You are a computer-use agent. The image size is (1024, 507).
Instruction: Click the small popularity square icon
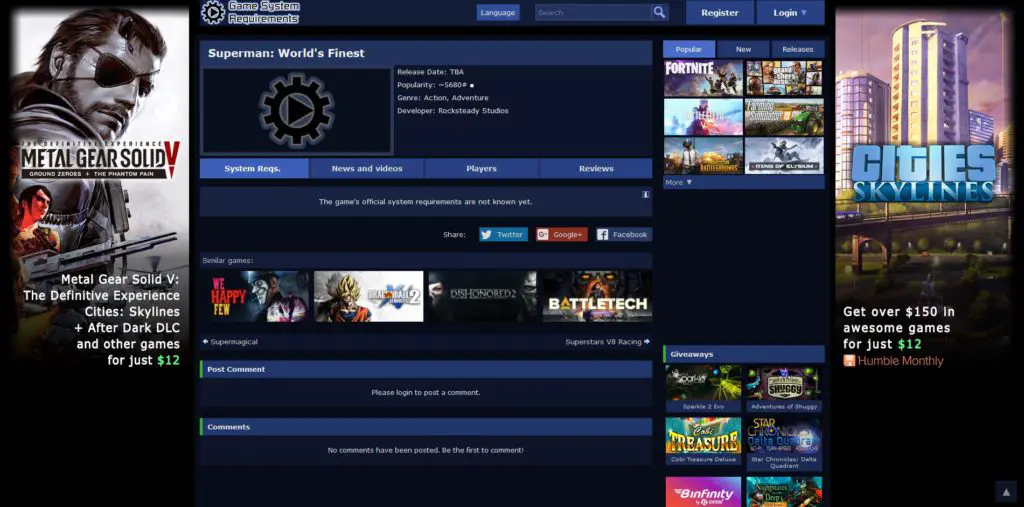(472, 86)
